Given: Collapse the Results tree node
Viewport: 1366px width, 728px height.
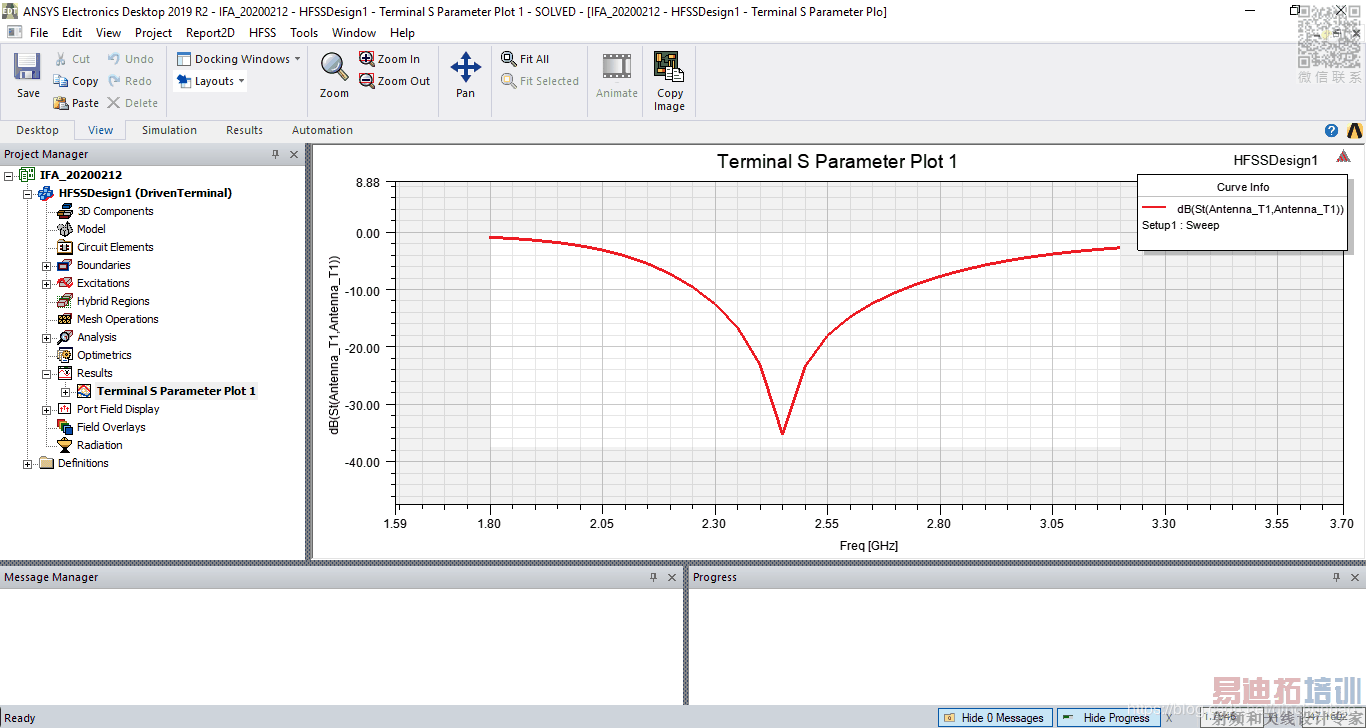Looking at the screenshot, I should [x=47, y=373].
